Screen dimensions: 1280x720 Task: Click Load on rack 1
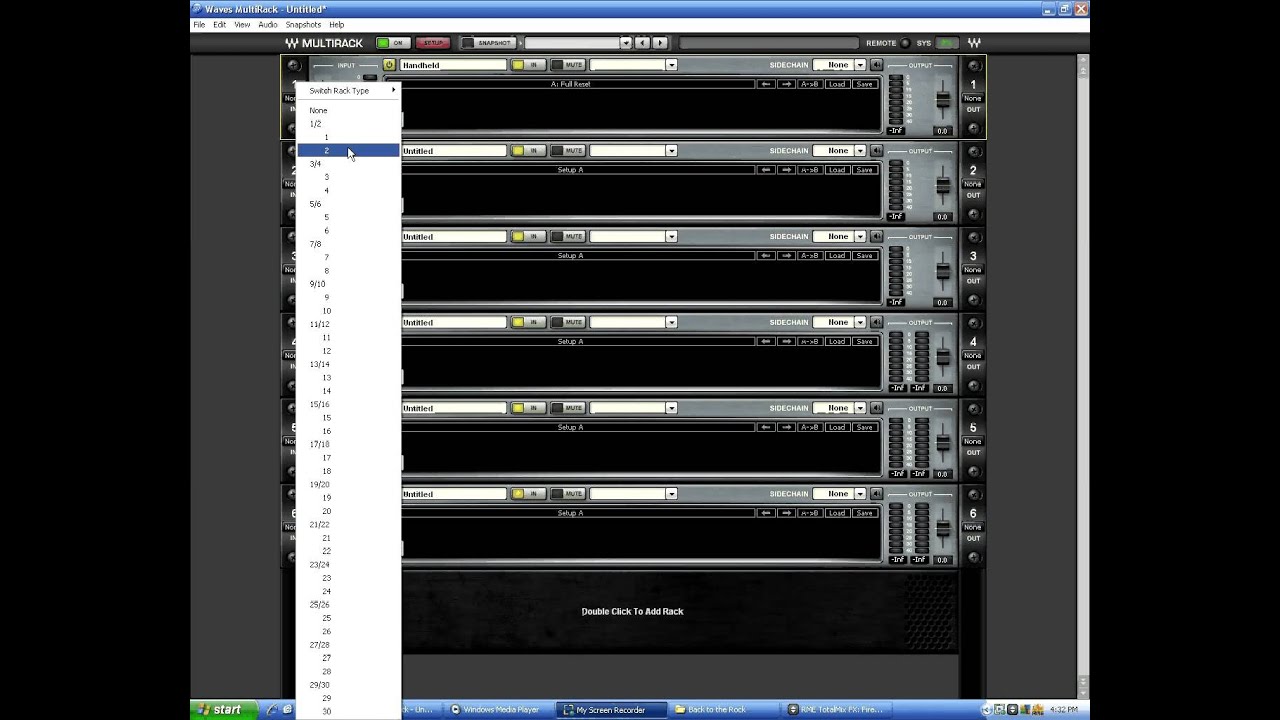tap(837, 84)
